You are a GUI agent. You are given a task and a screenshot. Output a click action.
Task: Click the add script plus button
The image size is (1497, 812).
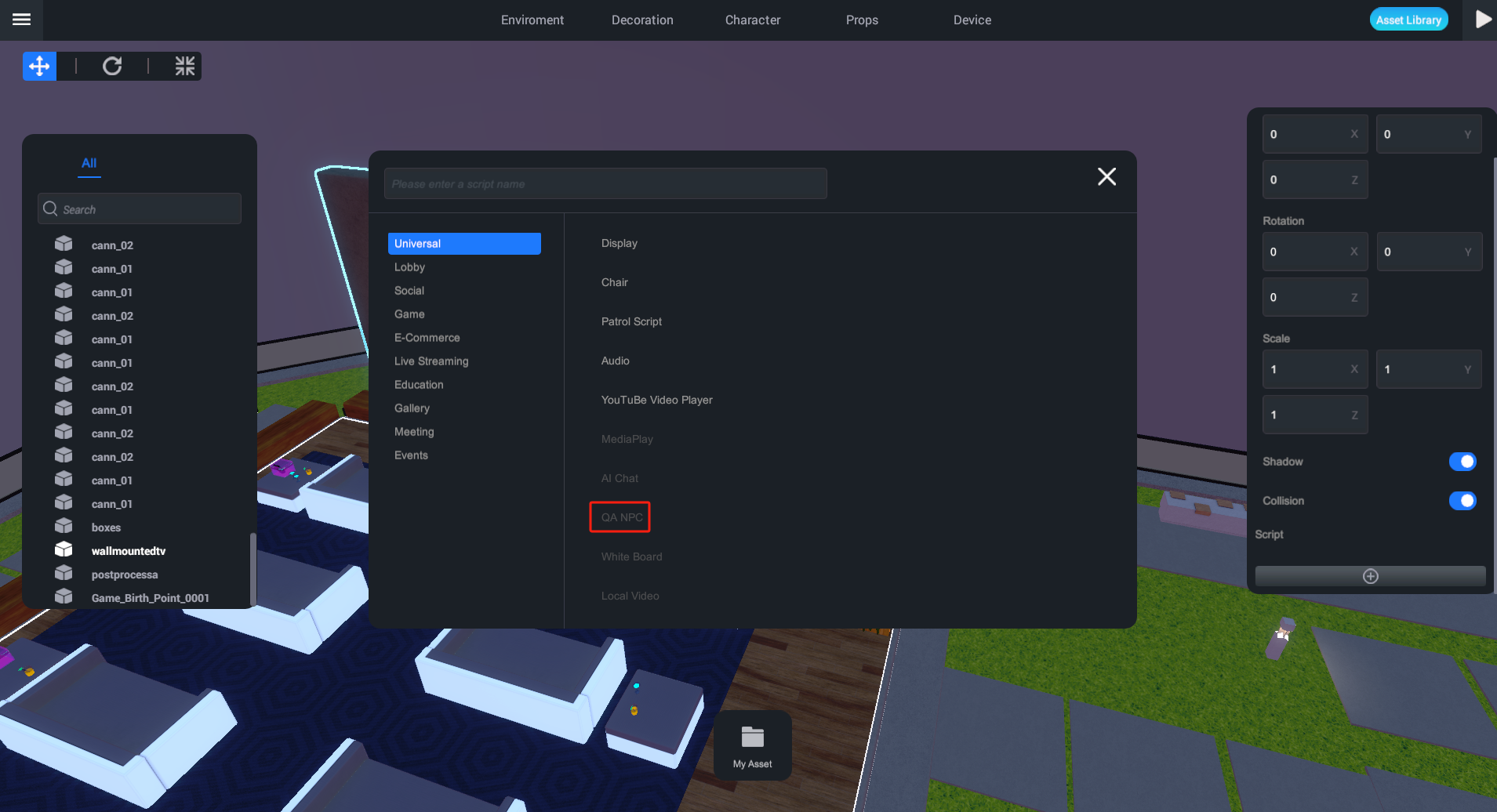click(x=1370, y=576)
